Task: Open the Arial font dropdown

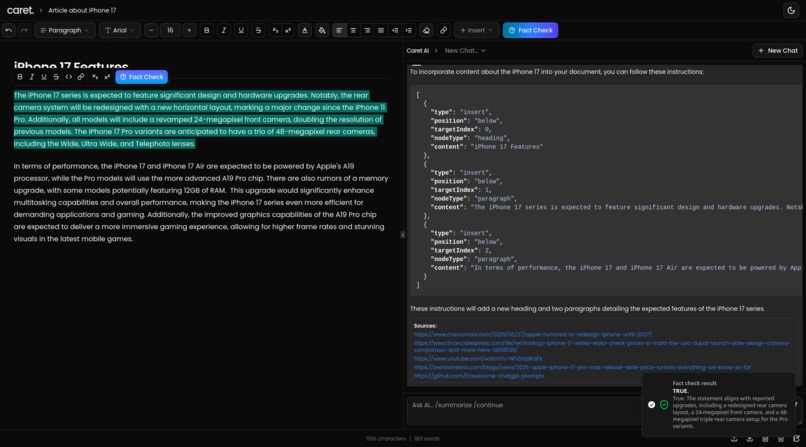Action: tap(120, 30)
